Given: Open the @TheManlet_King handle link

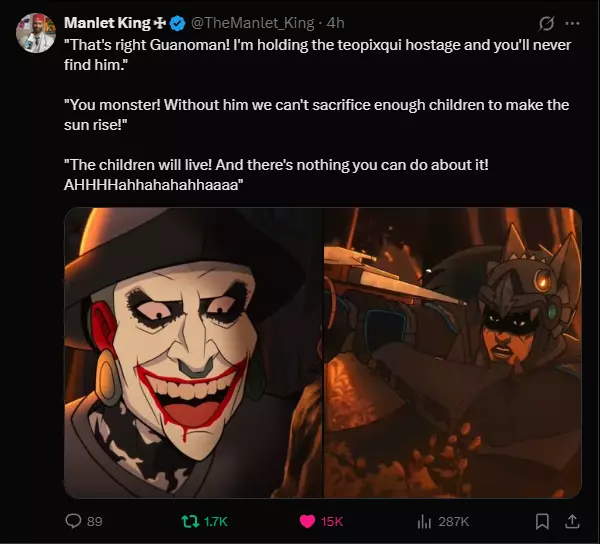Looking at the screenshot, I should point(252,23).
